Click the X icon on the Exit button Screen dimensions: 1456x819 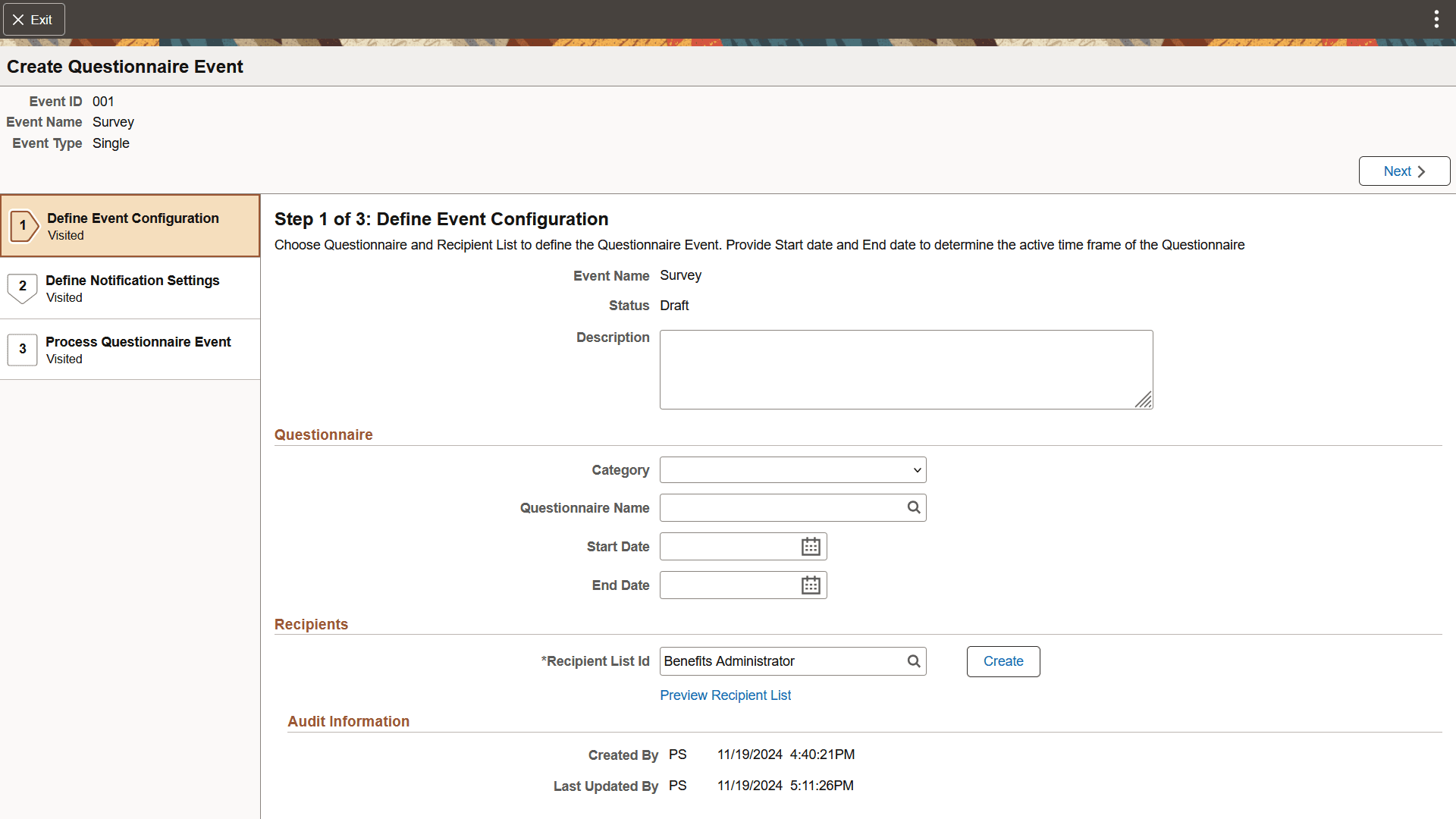click(x=19, y=19)
